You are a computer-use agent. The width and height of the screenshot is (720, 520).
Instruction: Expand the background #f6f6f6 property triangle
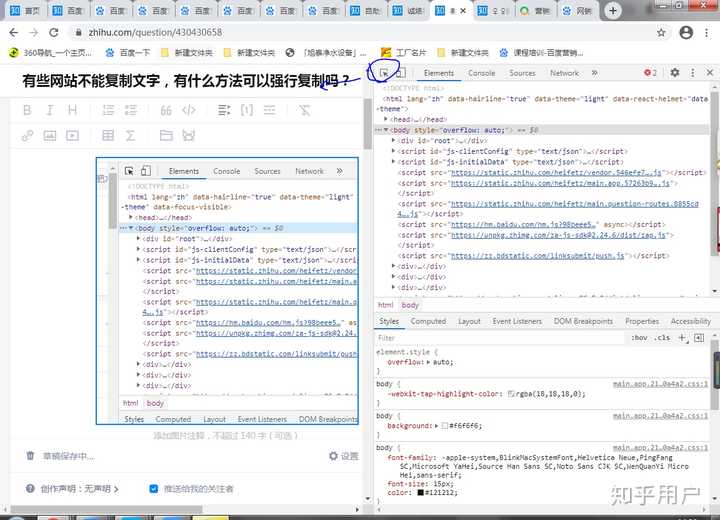click(x=437, y=426)
